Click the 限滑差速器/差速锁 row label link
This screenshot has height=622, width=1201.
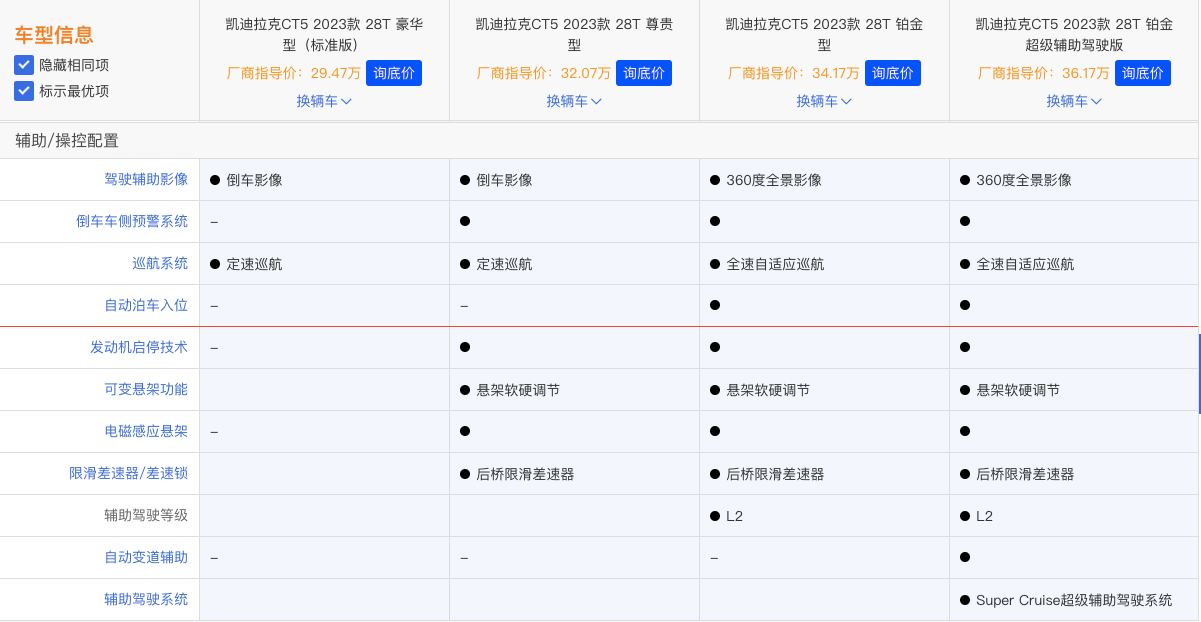pos(128,474)
